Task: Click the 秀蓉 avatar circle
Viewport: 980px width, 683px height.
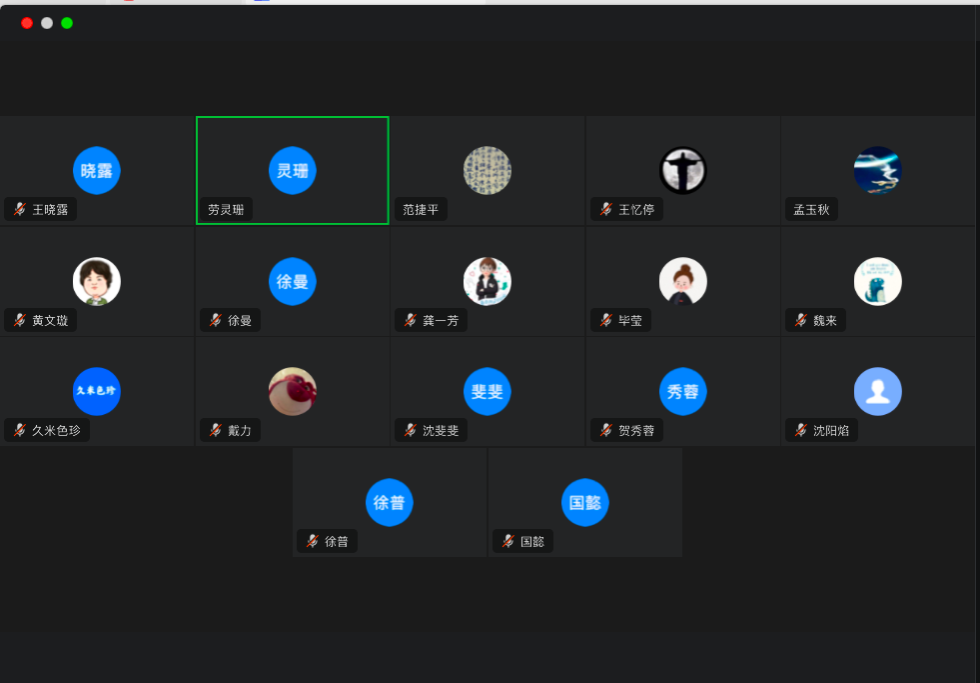Action: pyautogui.click(x=683, y=391)
